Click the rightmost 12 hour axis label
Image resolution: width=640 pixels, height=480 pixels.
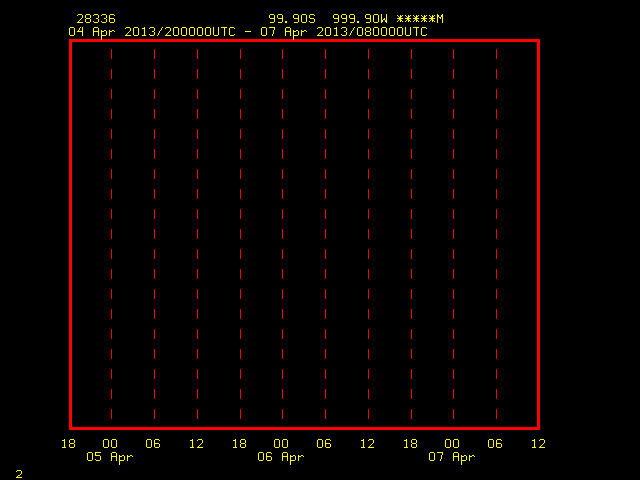point(538,444)
